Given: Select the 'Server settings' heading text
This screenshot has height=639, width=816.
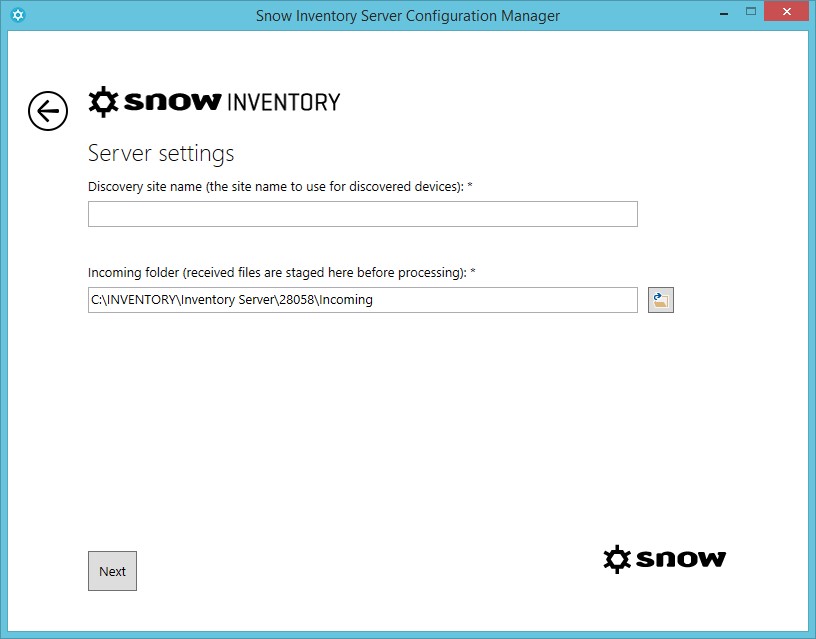Looking at the screenshot, I should tap(161, 154).
